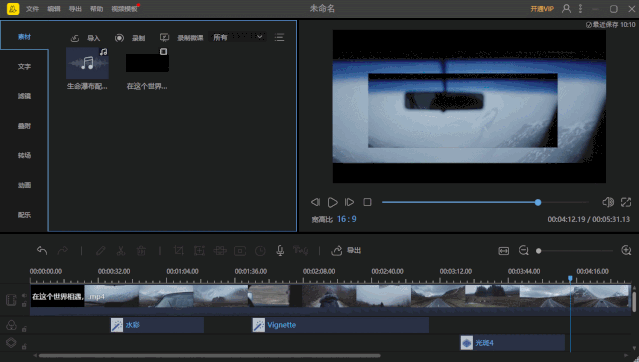Switch to the 文字 tab
Viewport: 639px width, 362px height.
(24, 66)
